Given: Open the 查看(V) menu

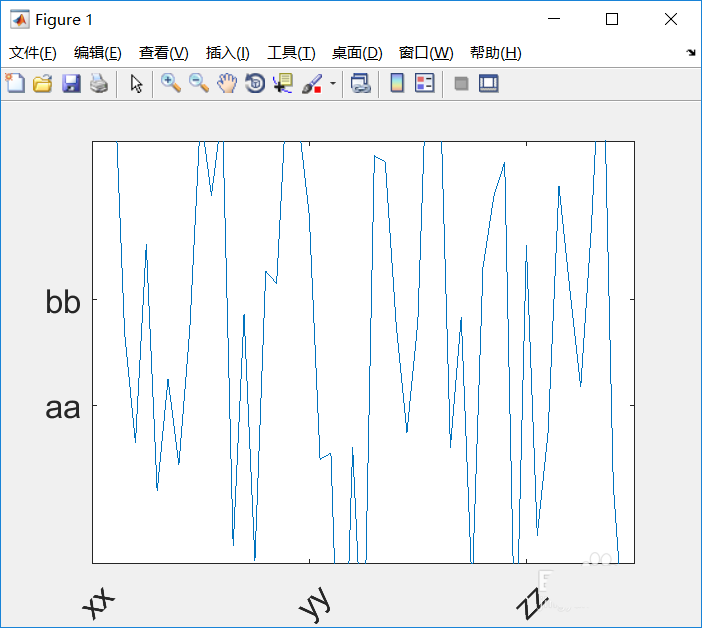Looking at the screenshot, I should tap(163, 53).
